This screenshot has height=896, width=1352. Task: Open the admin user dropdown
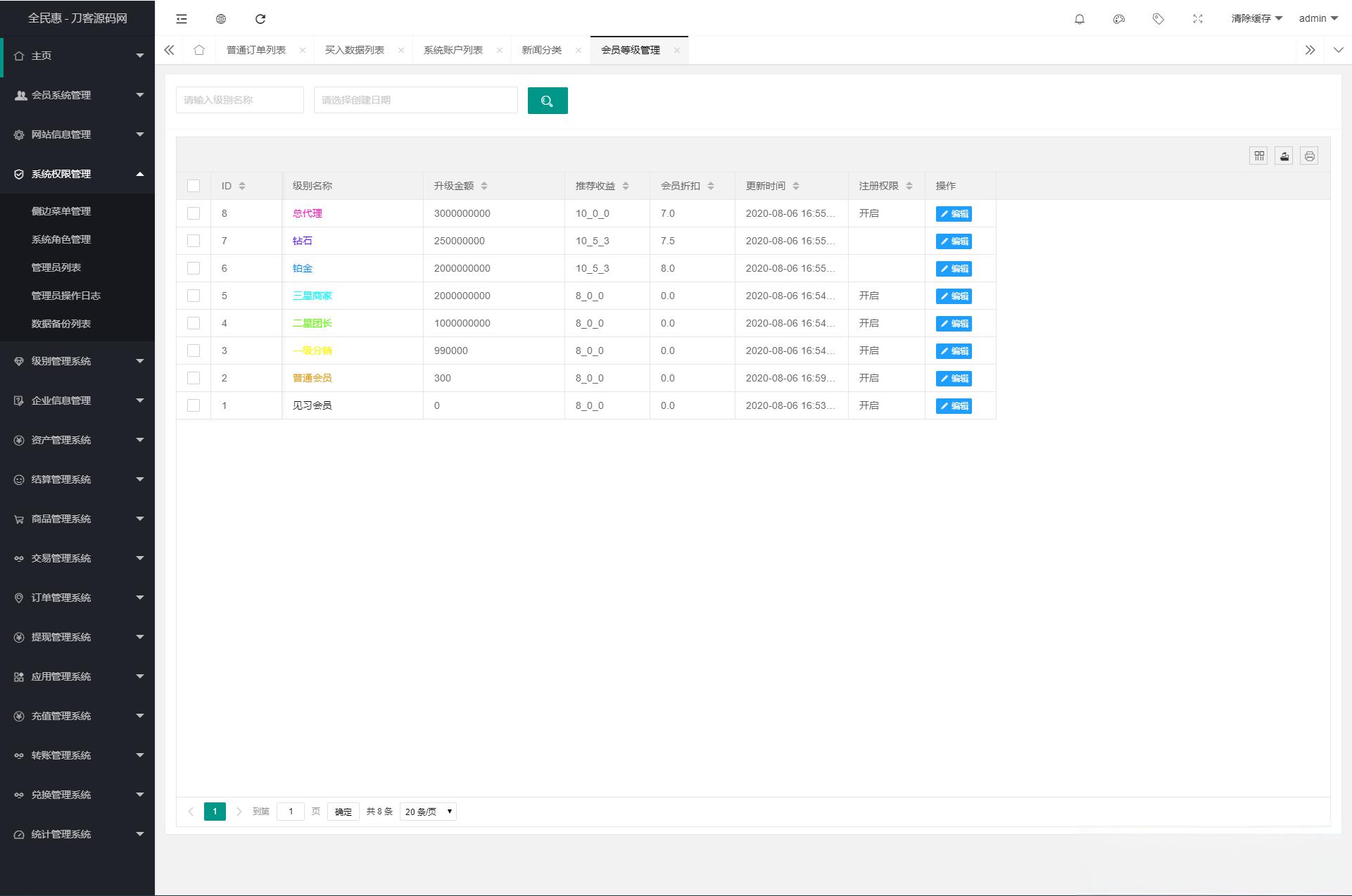point(1318,19)
